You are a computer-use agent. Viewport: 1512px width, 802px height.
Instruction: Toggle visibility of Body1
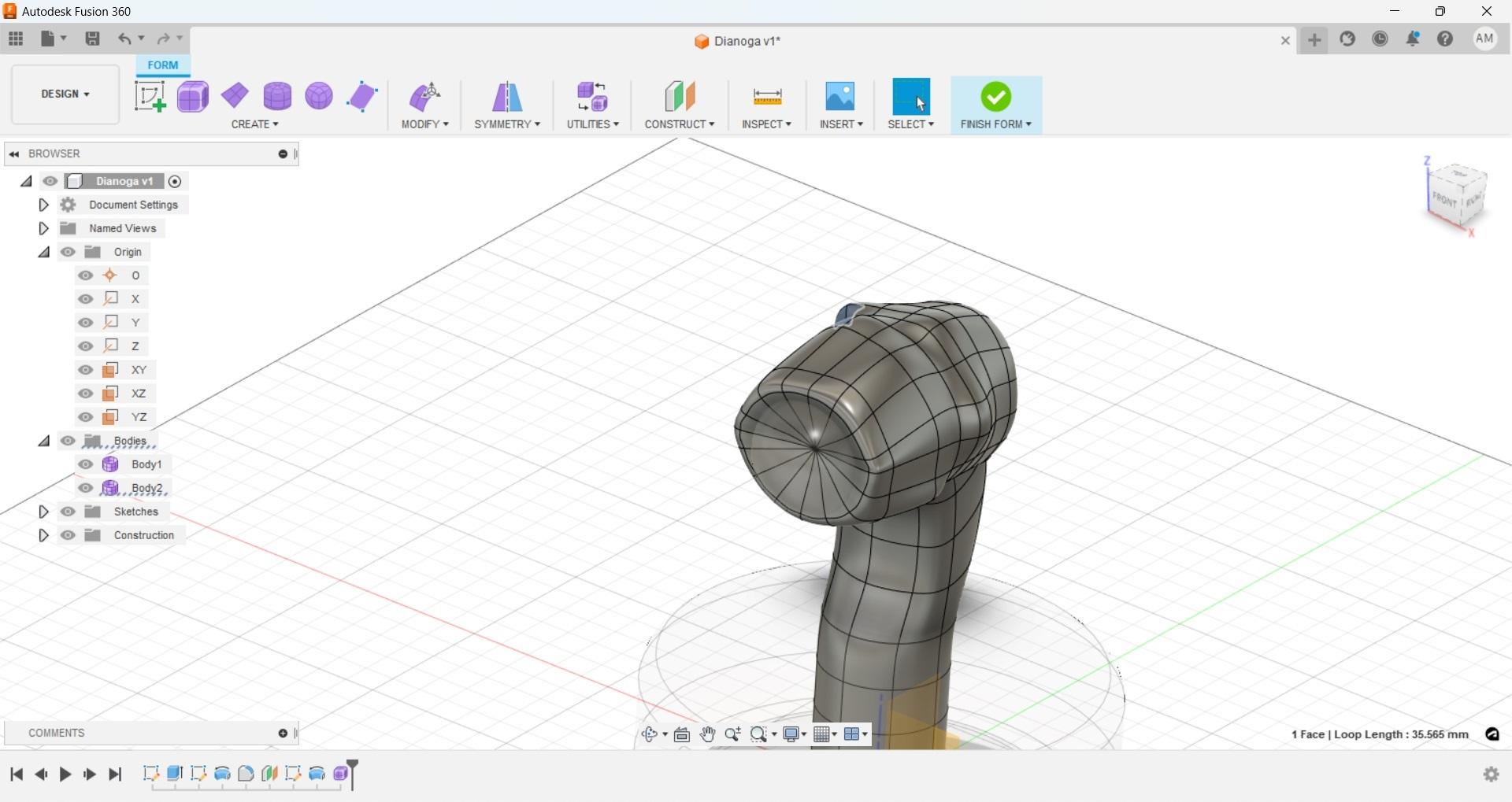coord(86,464)
